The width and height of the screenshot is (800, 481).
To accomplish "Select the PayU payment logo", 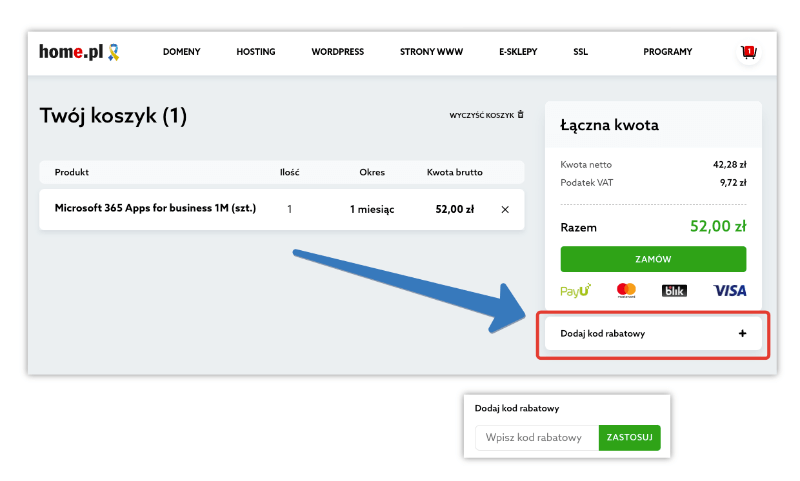I will pos(575,290).
